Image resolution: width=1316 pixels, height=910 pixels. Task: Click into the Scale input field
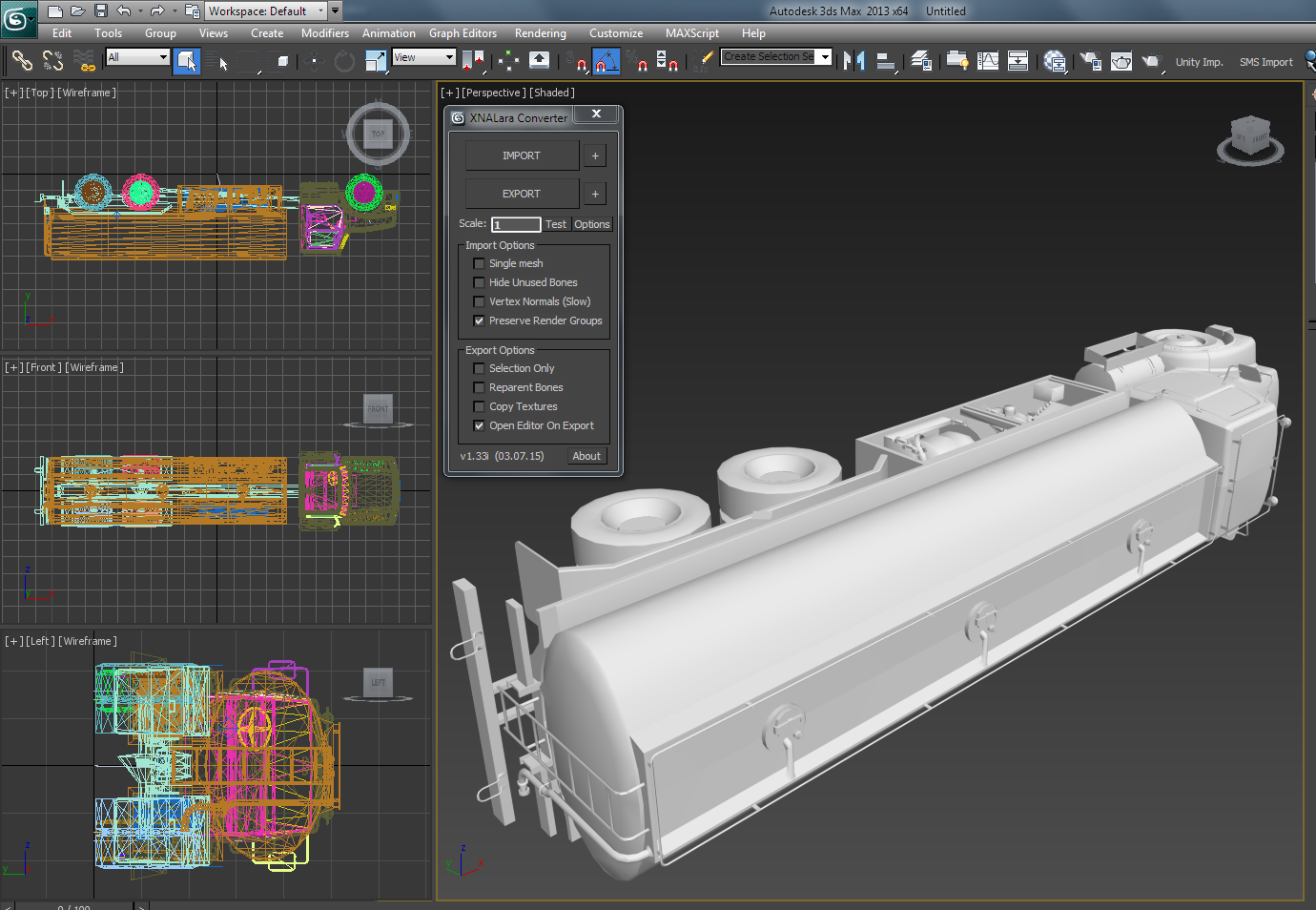tap(516, 224)
